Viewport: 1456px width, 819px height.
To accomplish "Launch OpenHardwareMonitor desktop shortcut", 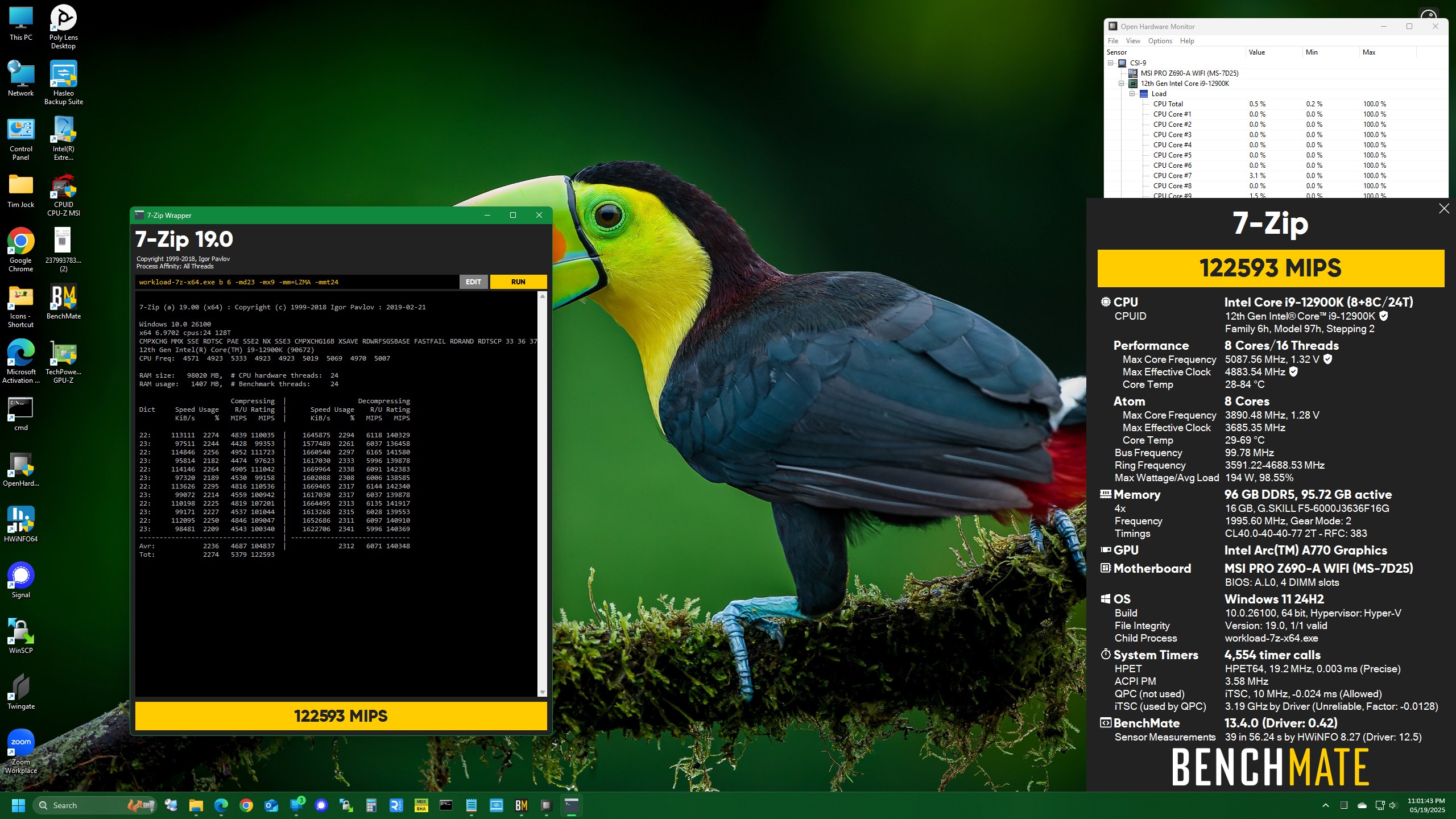I will click(21, 469).
